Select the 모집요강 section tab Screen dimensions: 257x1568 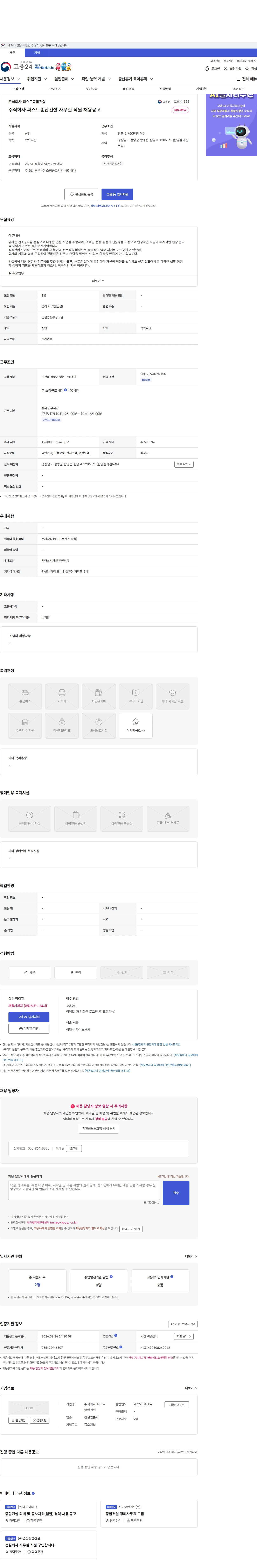click(18, 89)
